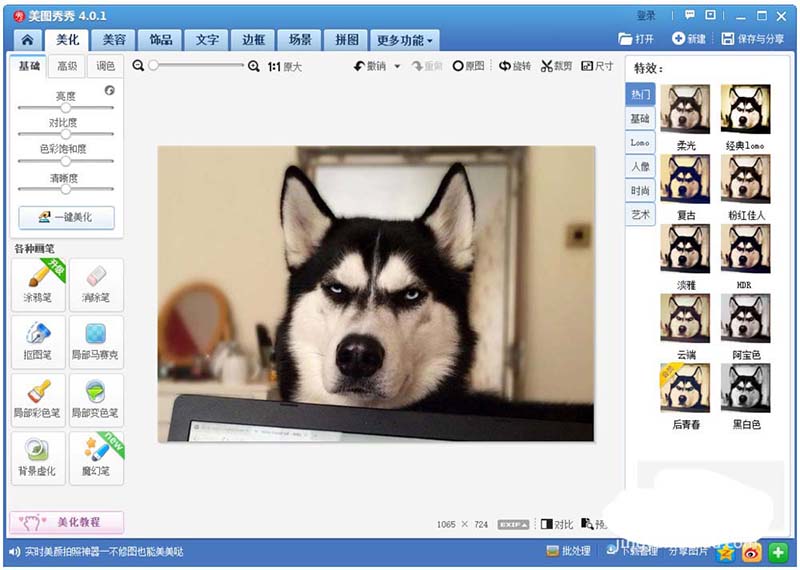Select the 消除笔 eraser tool
Screen dimensions: 800x570
tap(96, 285)
